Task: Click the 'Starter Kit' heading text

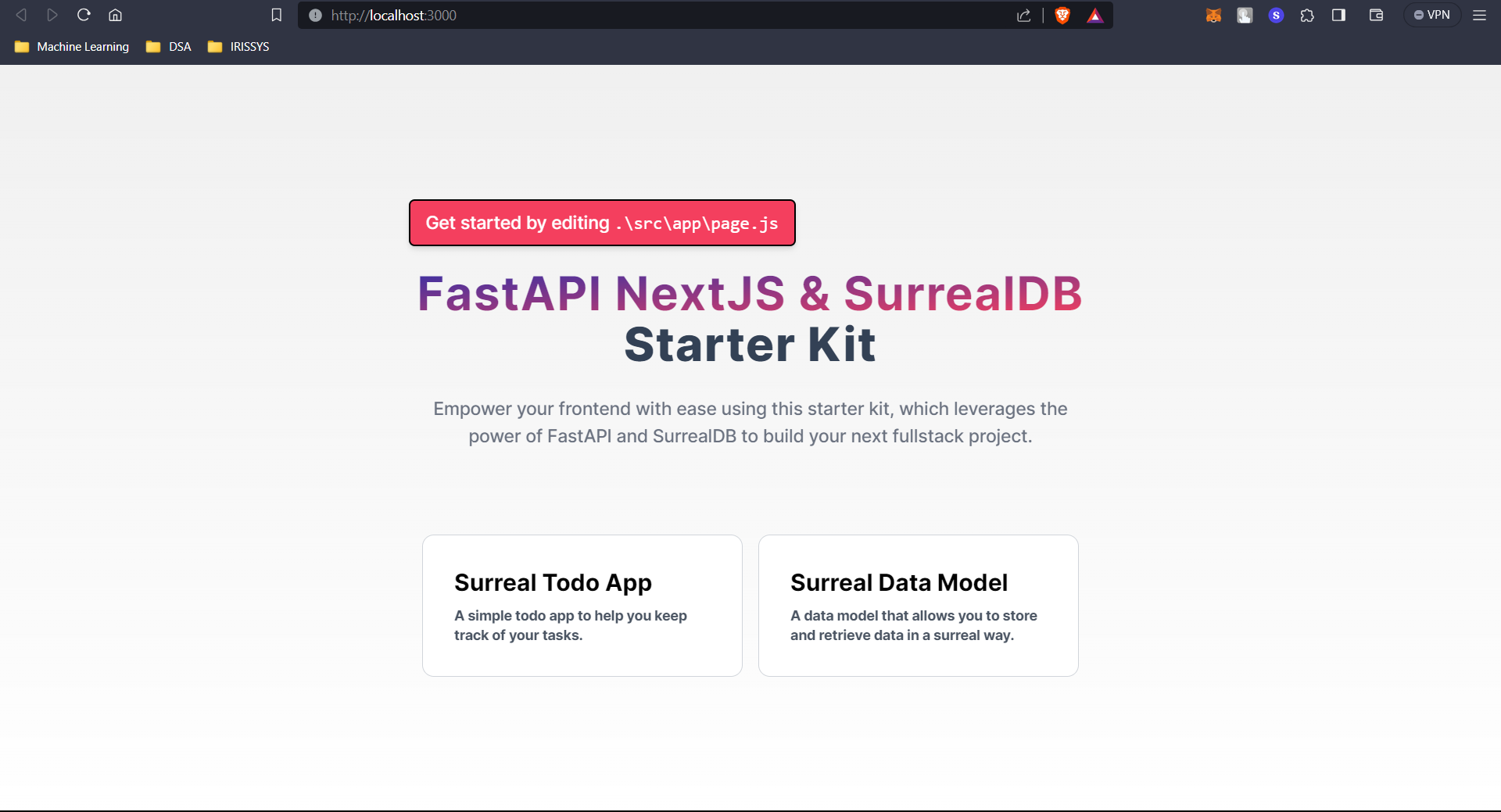Action: pos(750,345)
